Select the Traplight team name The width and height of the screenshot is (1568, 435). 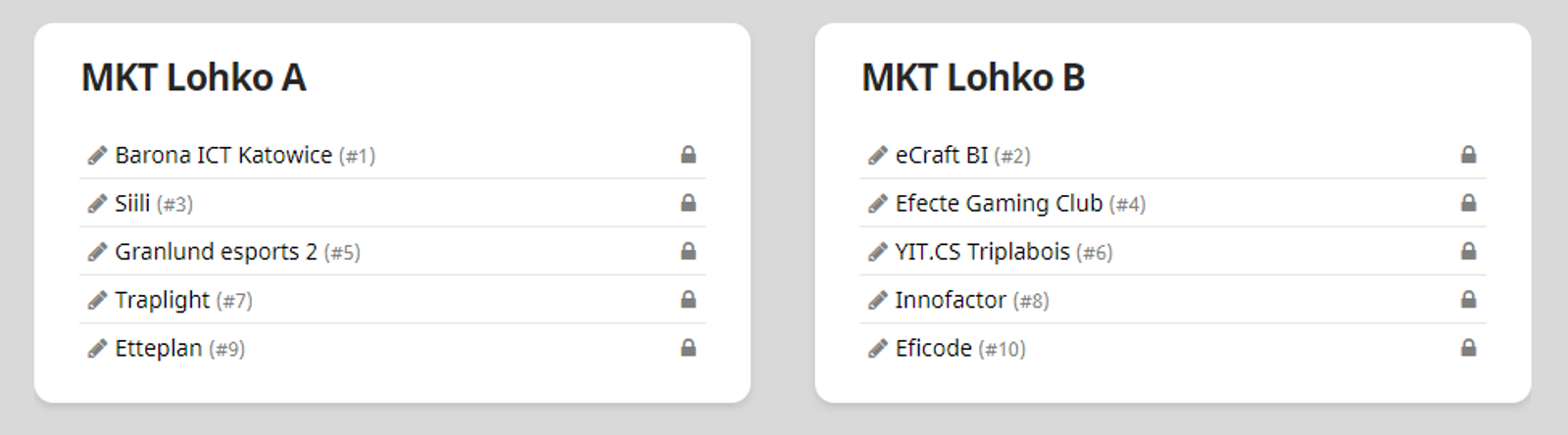coord(162,300)
